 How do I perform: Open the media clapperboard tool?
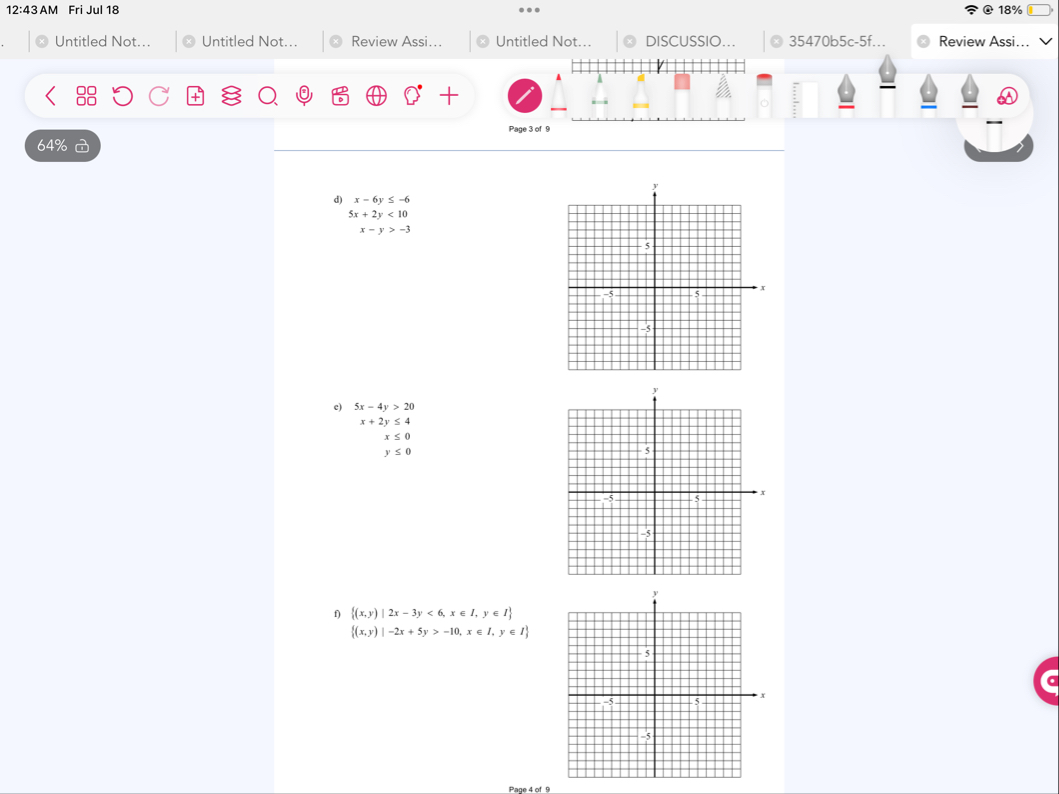pos(340,96)
